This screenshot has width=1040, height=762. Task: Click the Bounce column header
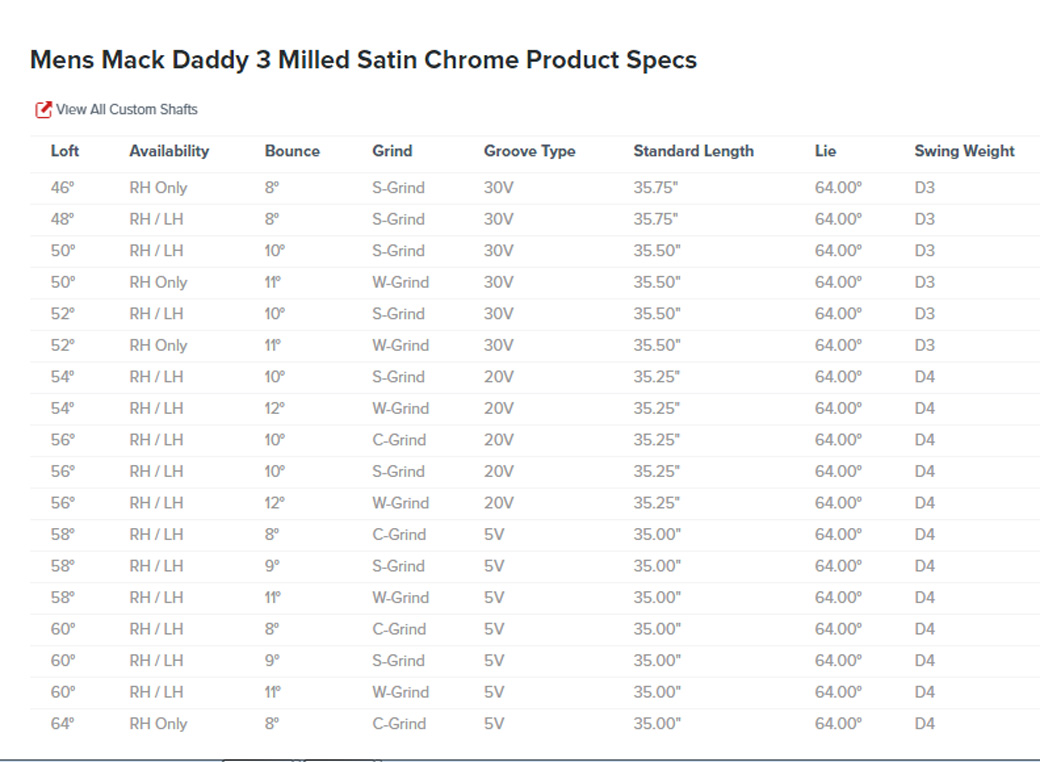tap(292, 151)
